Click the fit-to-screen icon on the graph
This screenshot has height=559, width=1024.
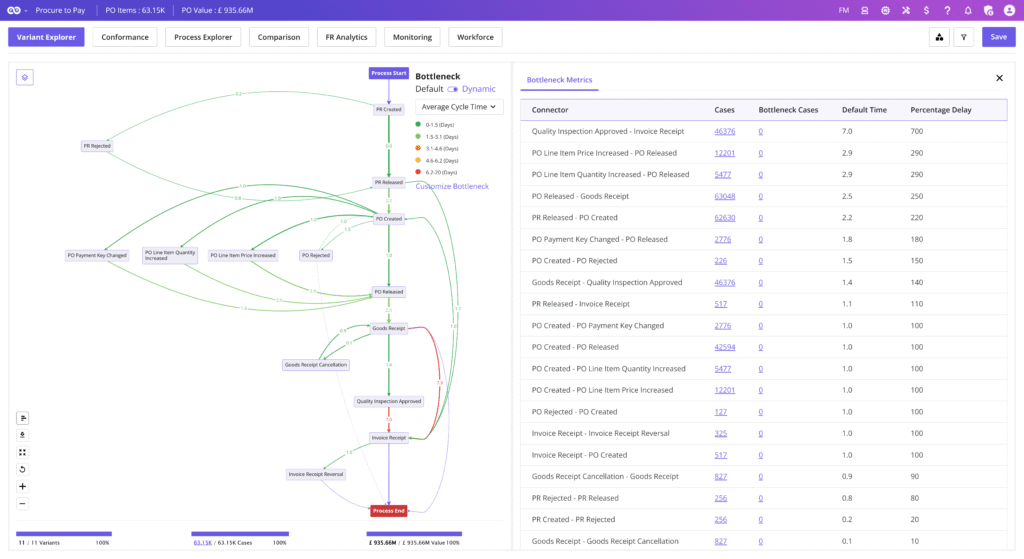click(x=23, y=452)
